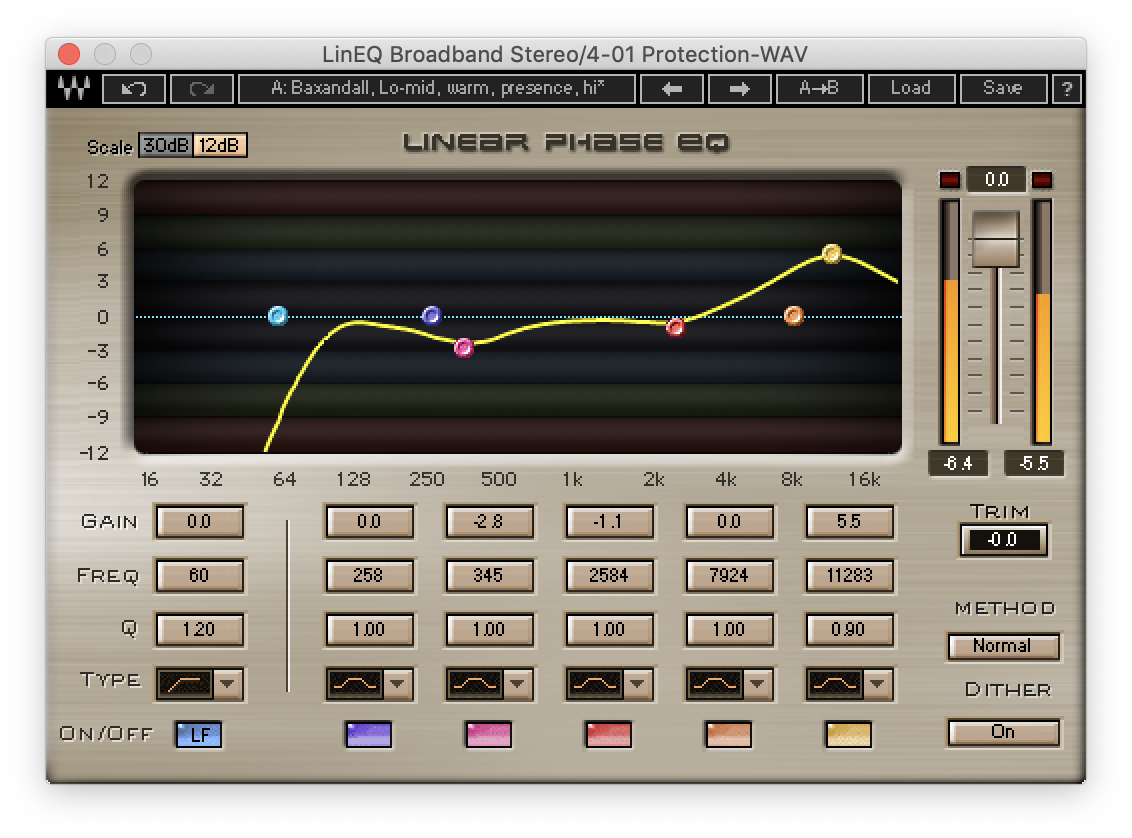Click the Waves logo icon
The image size is (1132, 838).
pyautogui.click(x=74, y=89)
